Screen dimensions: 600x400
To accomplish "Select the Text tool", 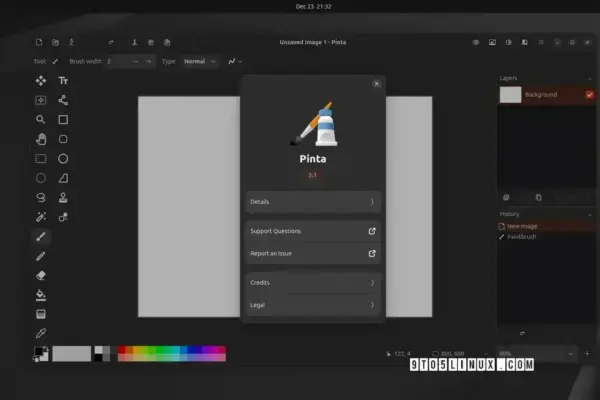I will coord(63,81).
